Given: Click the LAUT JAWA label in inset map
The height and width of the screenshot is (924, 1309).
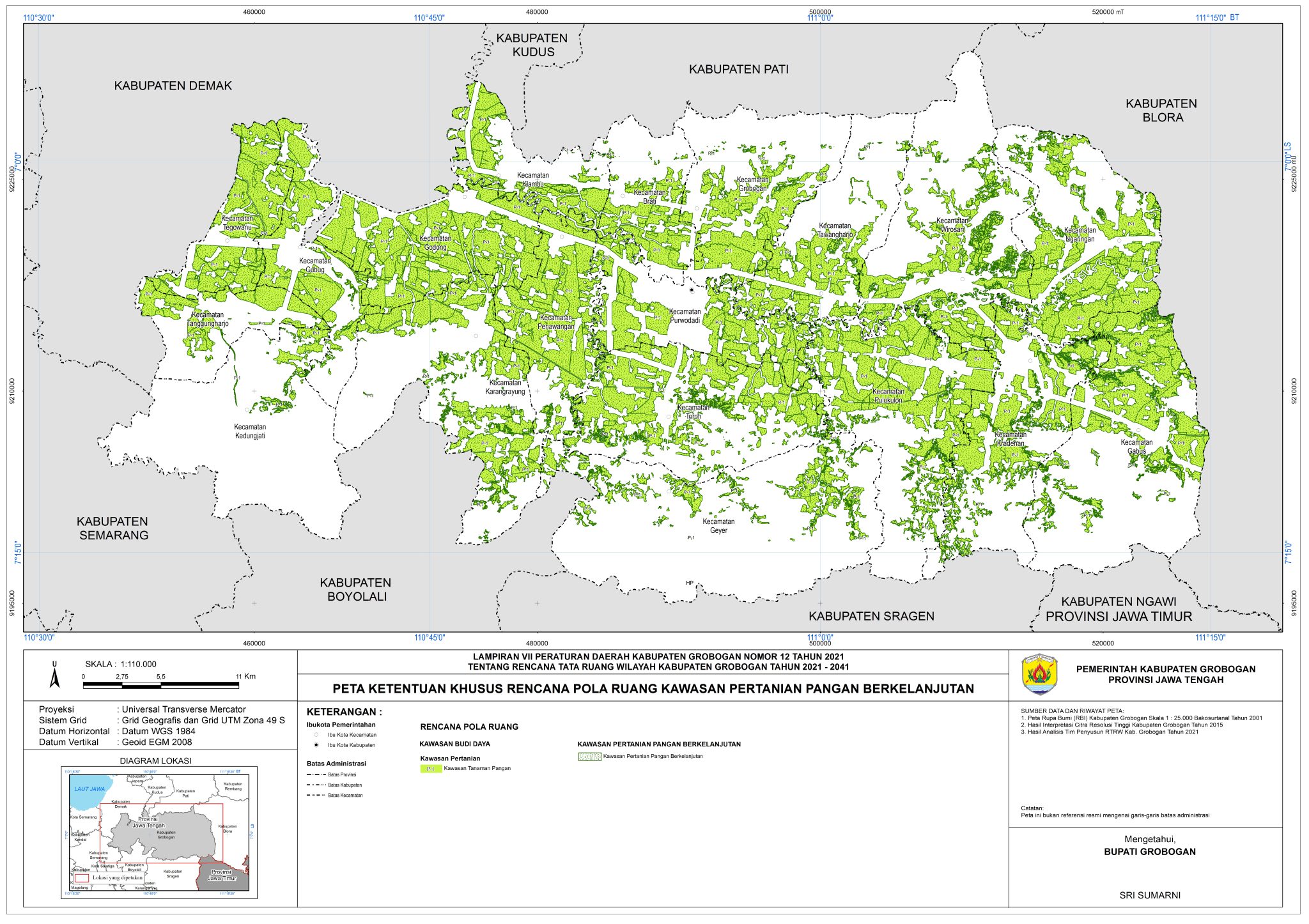Looking at the screenshot, I should point(89,789).
